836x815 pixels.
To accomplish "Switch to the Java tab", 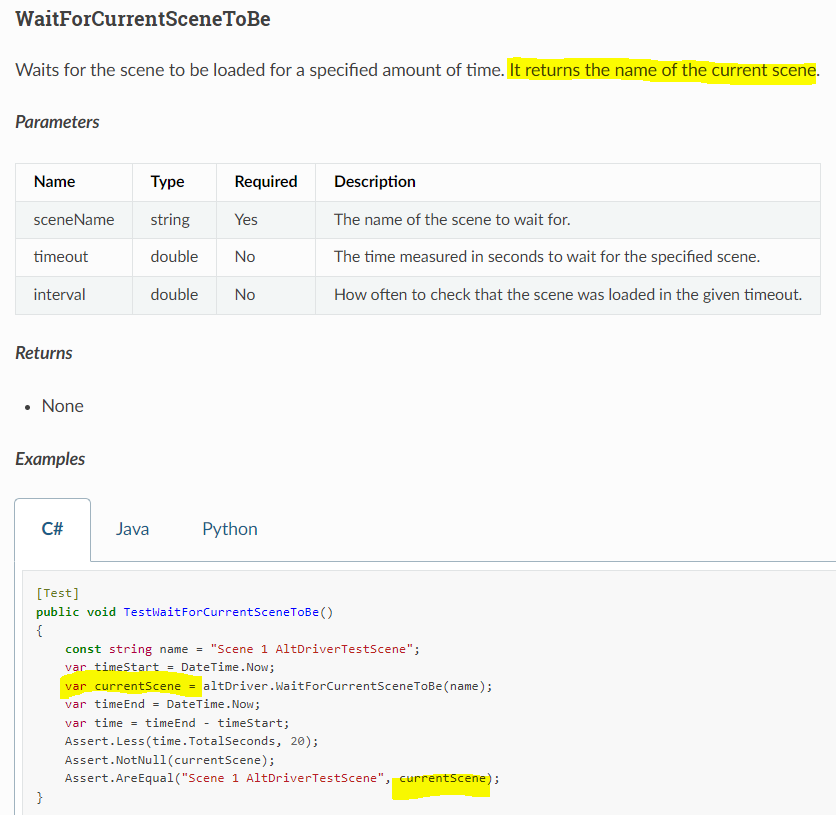I will tap(132, 529).
